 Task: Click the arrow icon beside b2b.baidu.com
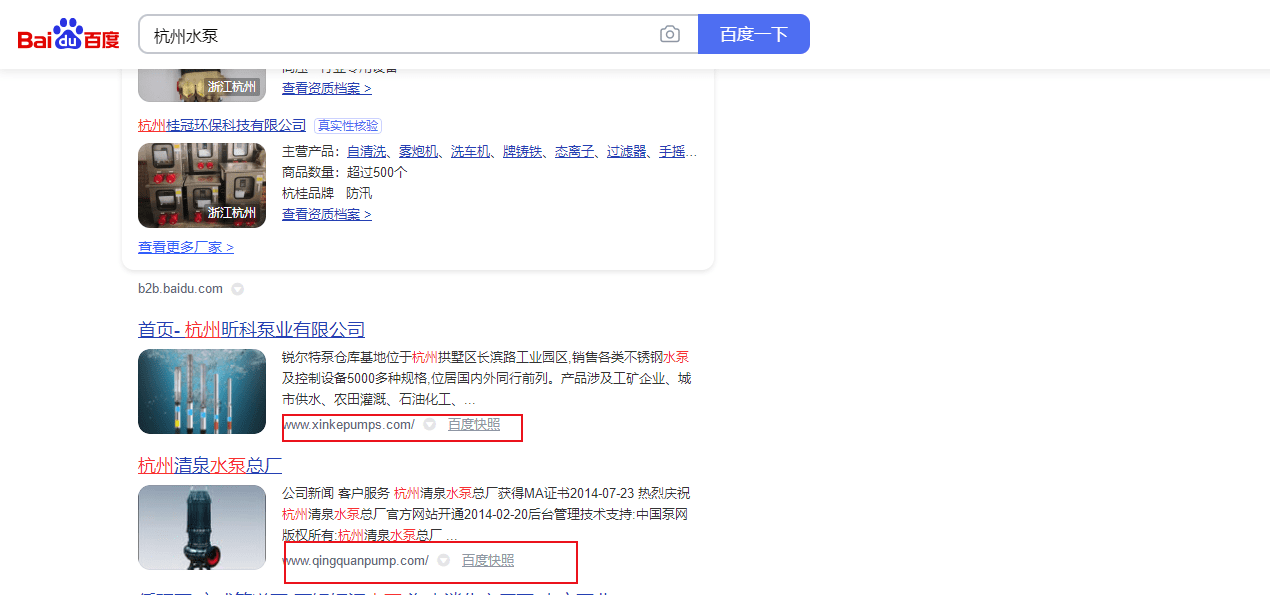pyautogui.click(x=237, y=289)
